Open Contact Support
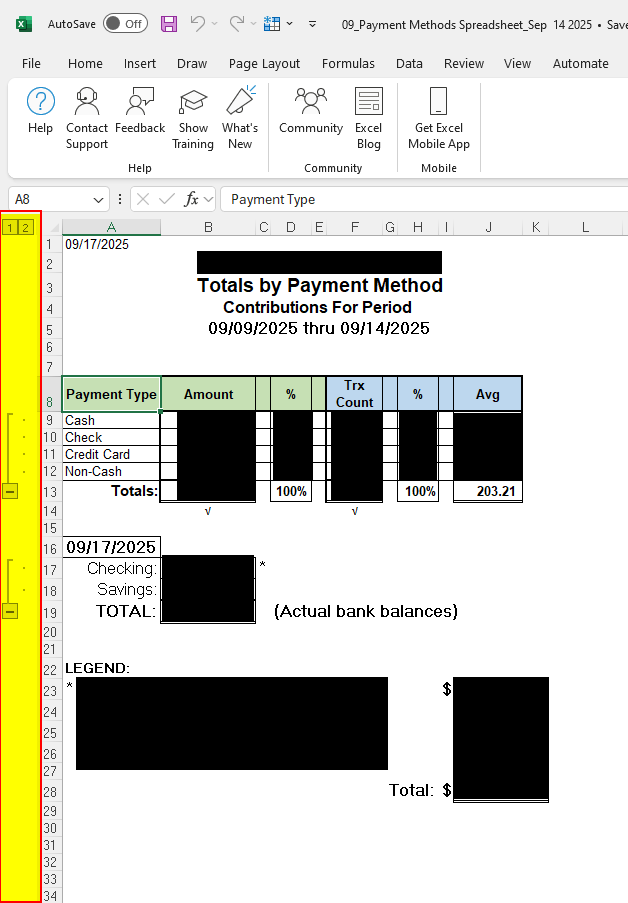This screenshot has height=903, width=628. 87,119
